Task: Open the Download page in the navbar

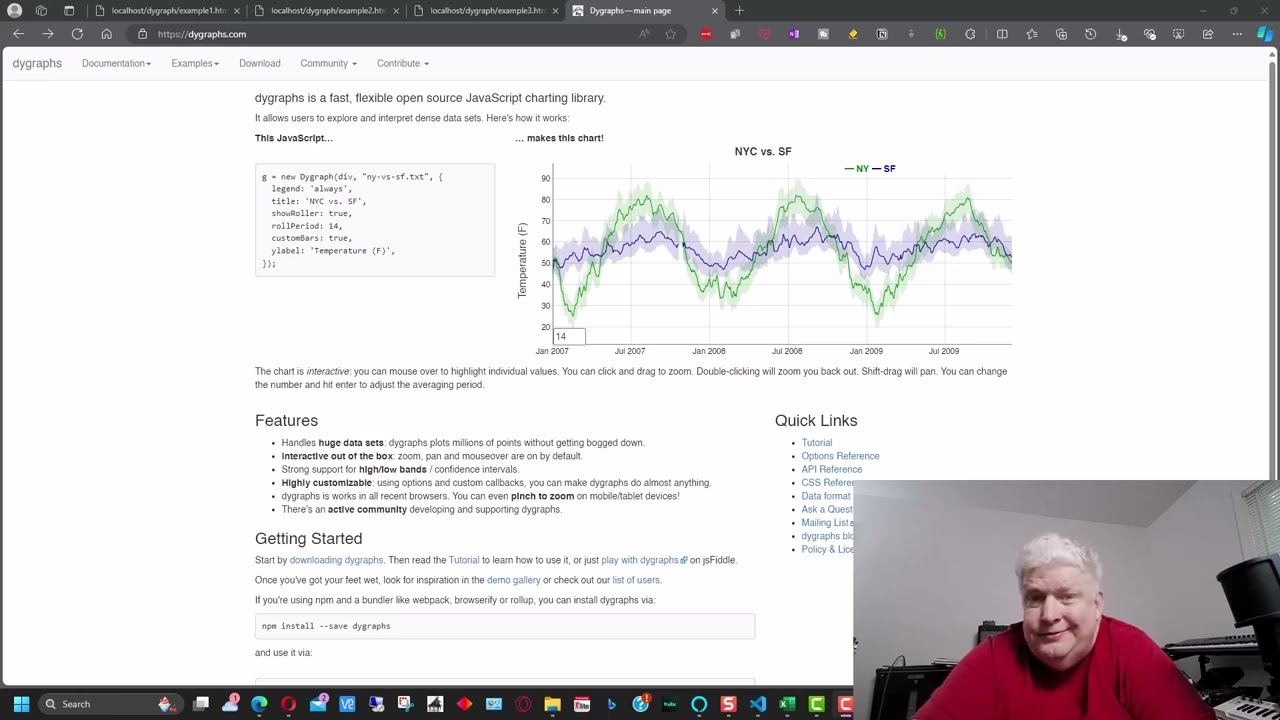Action: point(260,63)
